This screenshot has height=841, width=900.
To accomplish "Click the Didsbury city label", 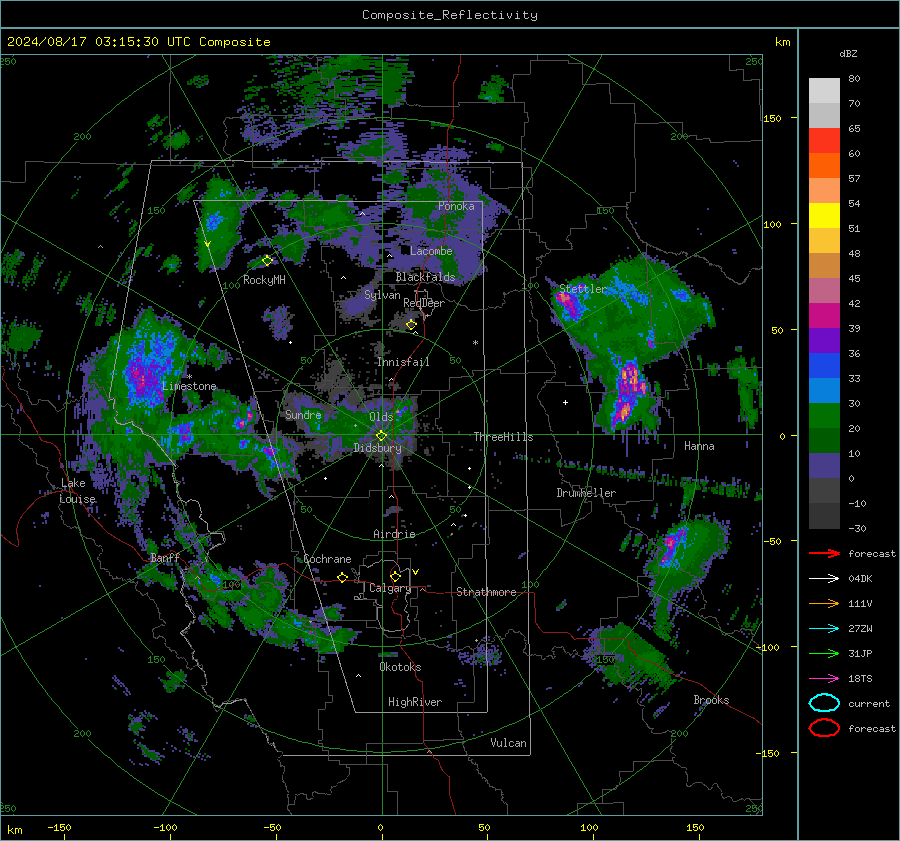I will pos(377,448).
